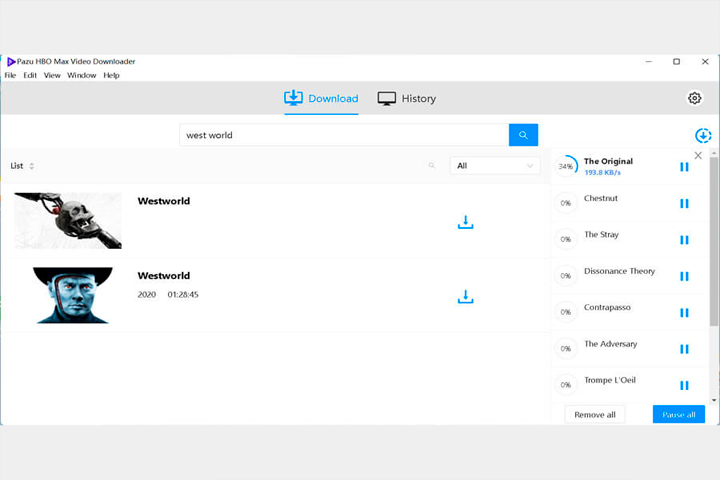Click the small filter search icon

pyautogui.click(x=432, y=165)
